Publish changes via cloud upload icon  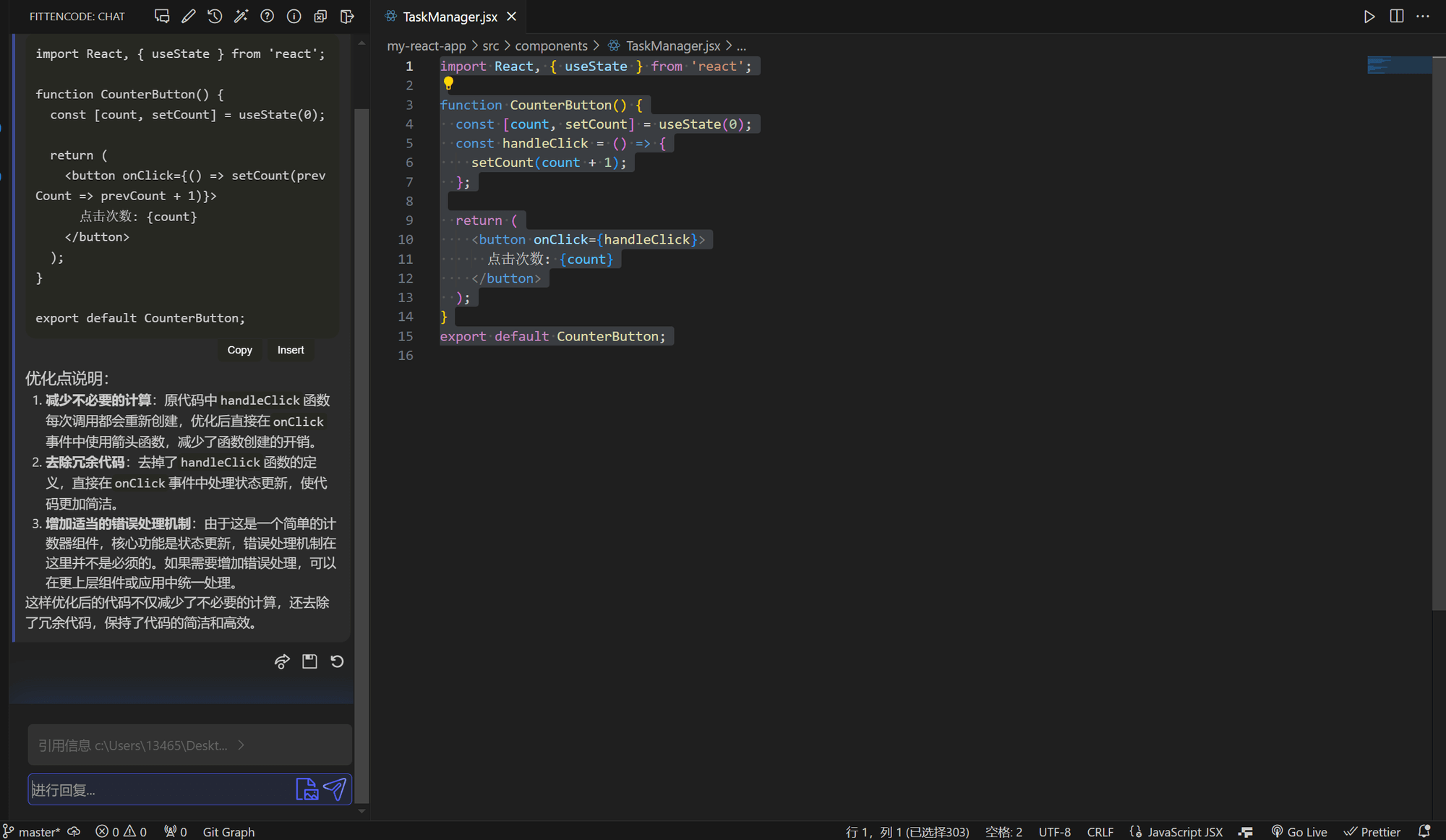(74, 832)
